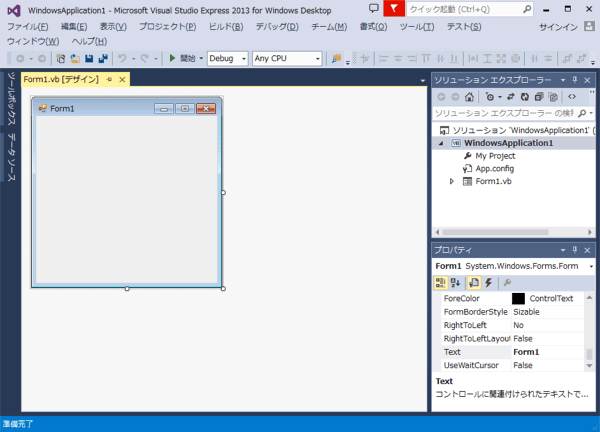Screen dimensions: 600x432
Task: Click Collapse All in Solution Explorer
Action: [x=539, y=97]
